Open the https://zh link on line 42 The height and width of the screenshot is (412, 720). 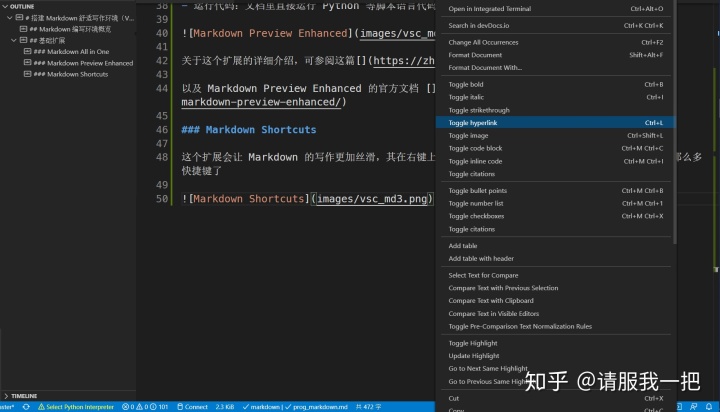404,61
